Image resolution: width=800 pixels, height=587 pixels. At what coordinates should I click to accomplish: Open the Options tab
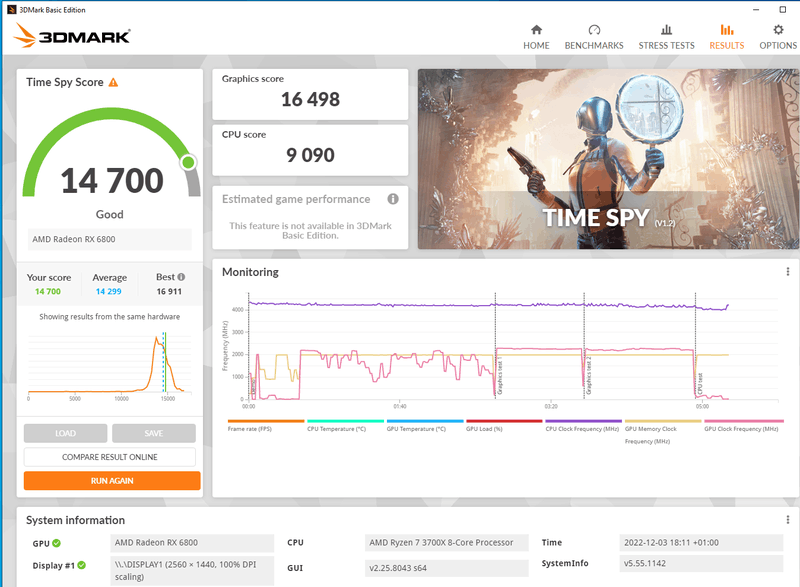pos(778,38)
